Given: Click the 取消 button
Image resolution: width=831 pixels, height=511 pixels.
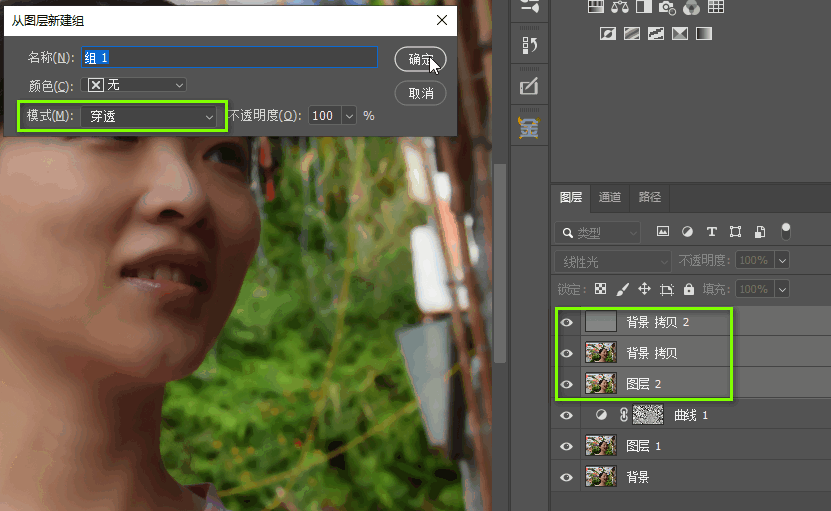Looking at the screenshot, I should point(420,93).
